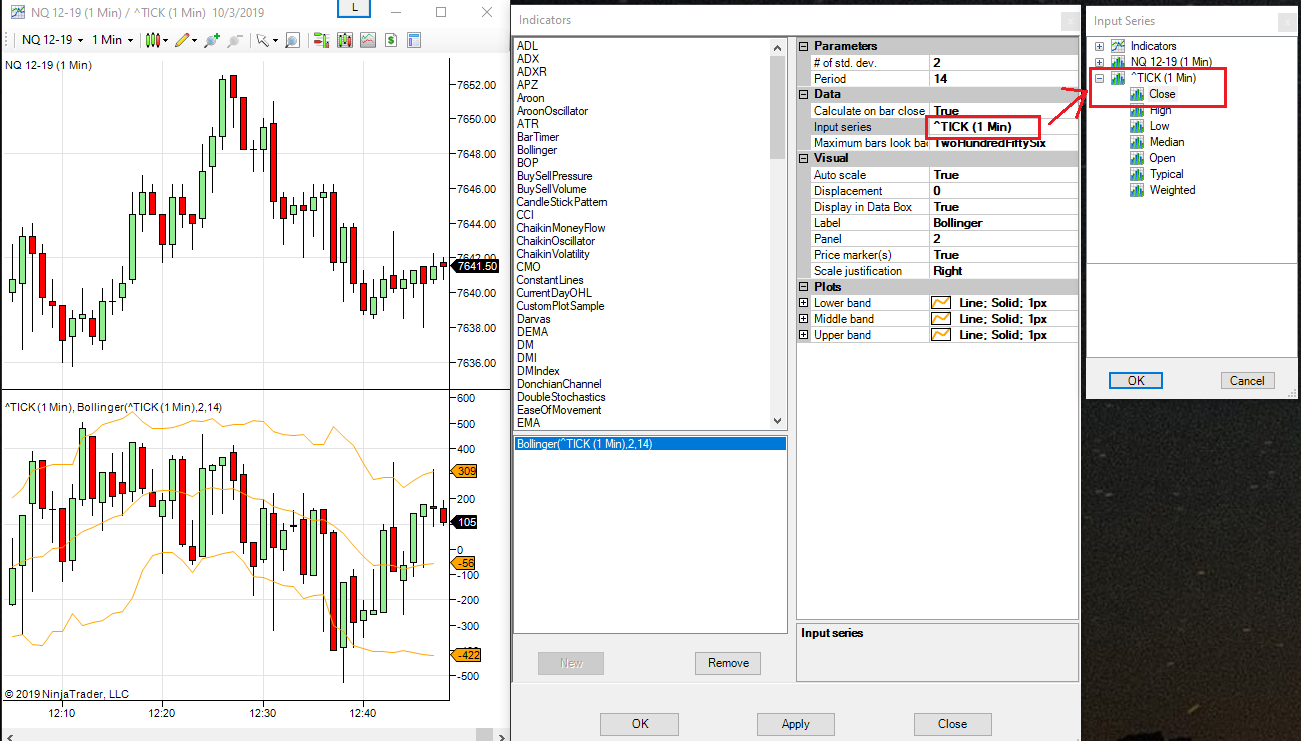The width and height of the screenshot is (1301, 741).
Task: Select Low input series item
Action: 1159,126
